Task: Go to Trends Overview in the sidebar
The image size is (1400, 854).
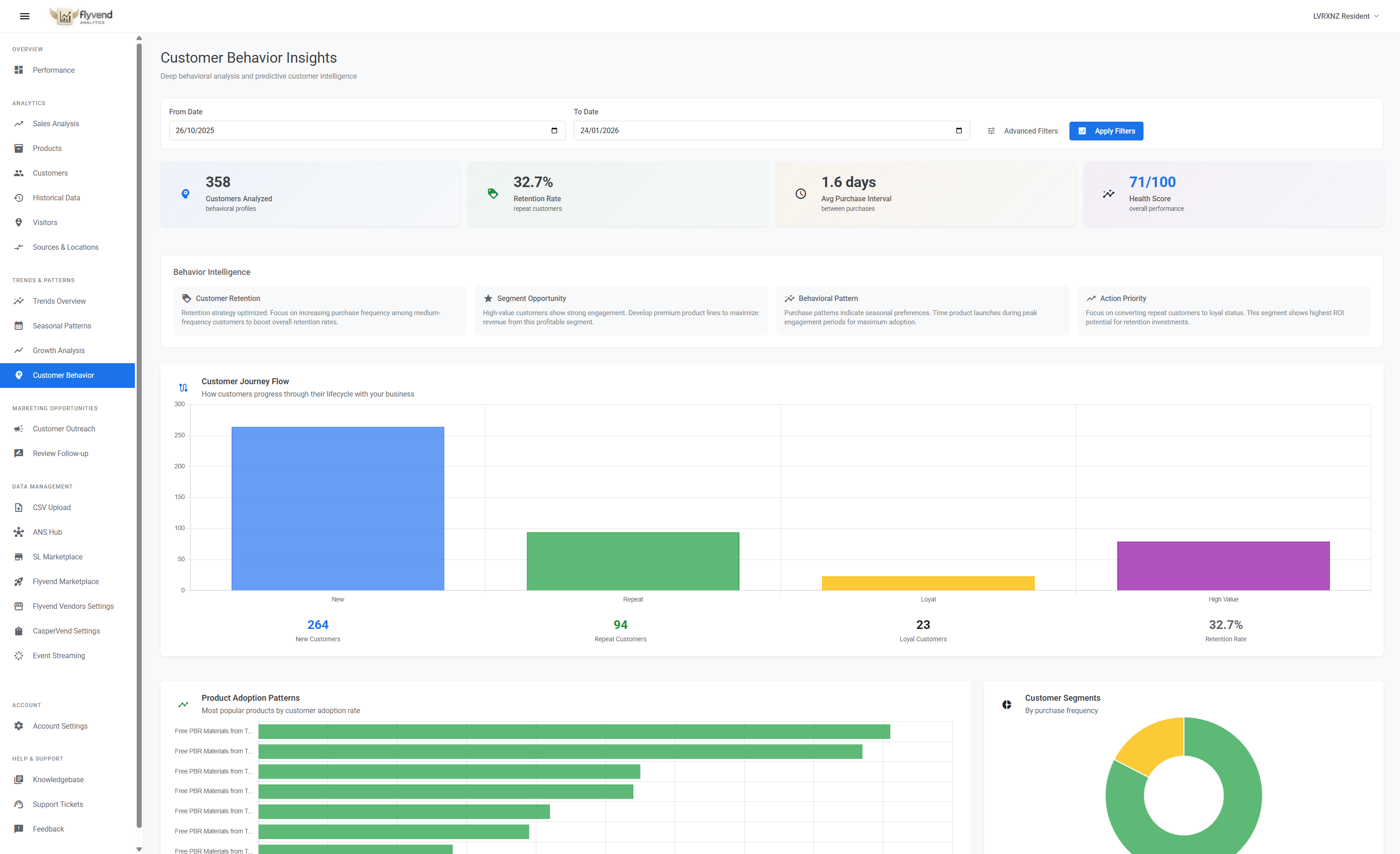Action: click(59, 301)
